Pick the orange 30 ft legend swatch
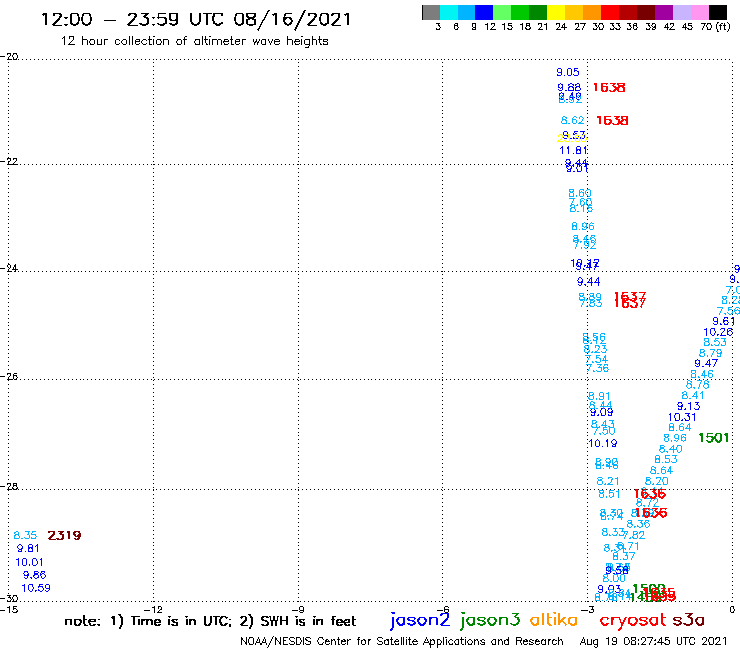This screenshot has height=650, width=740. coord(592,12)
